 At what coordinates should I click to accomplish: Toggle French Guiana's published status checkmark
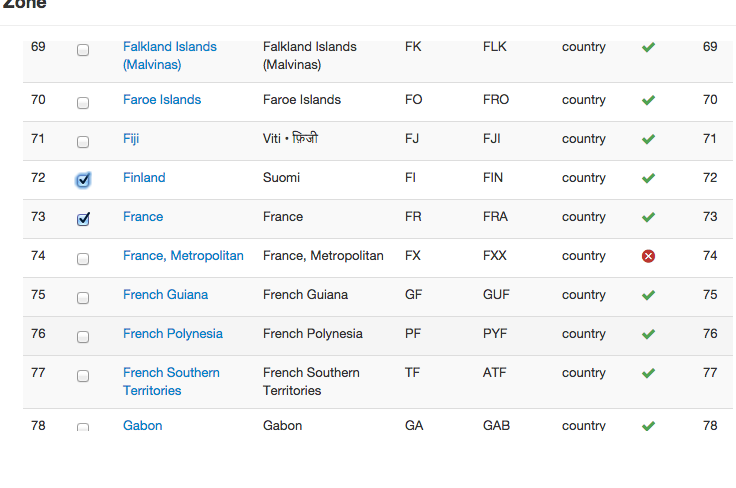pos(648,295)
